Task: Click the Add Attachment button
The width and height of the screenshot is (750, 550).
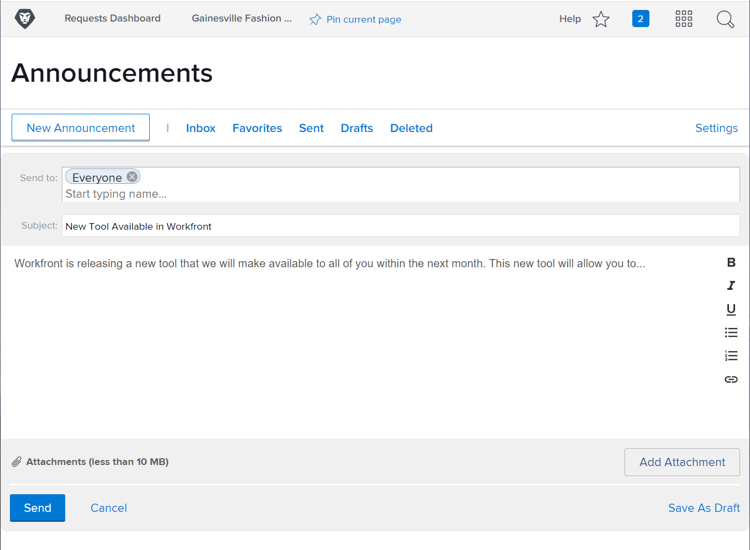Action: pyautogui.click(x=682, y=462)
